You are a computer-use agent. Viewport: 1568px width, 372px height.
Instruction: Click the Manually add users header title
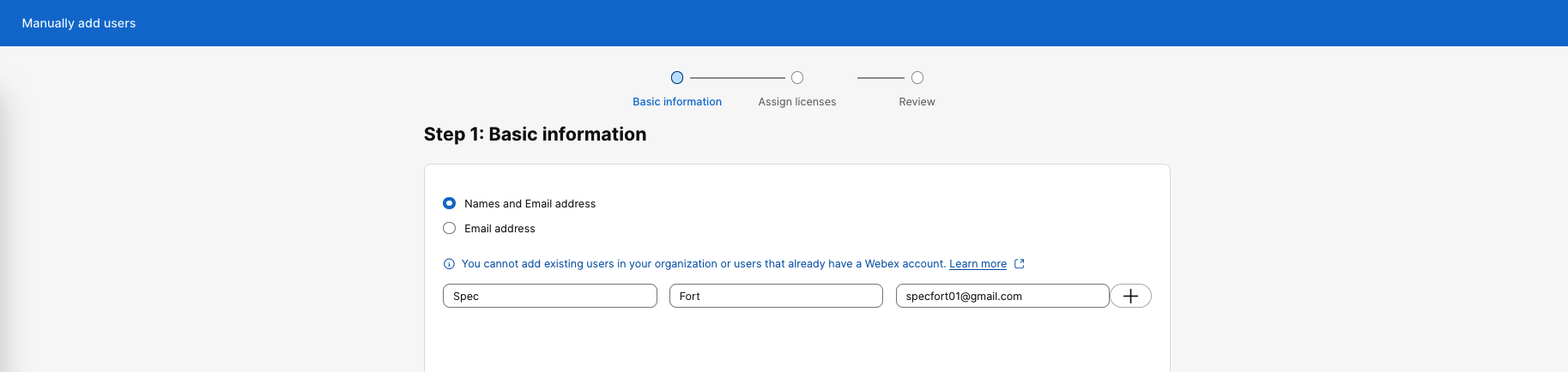point(79,23)
